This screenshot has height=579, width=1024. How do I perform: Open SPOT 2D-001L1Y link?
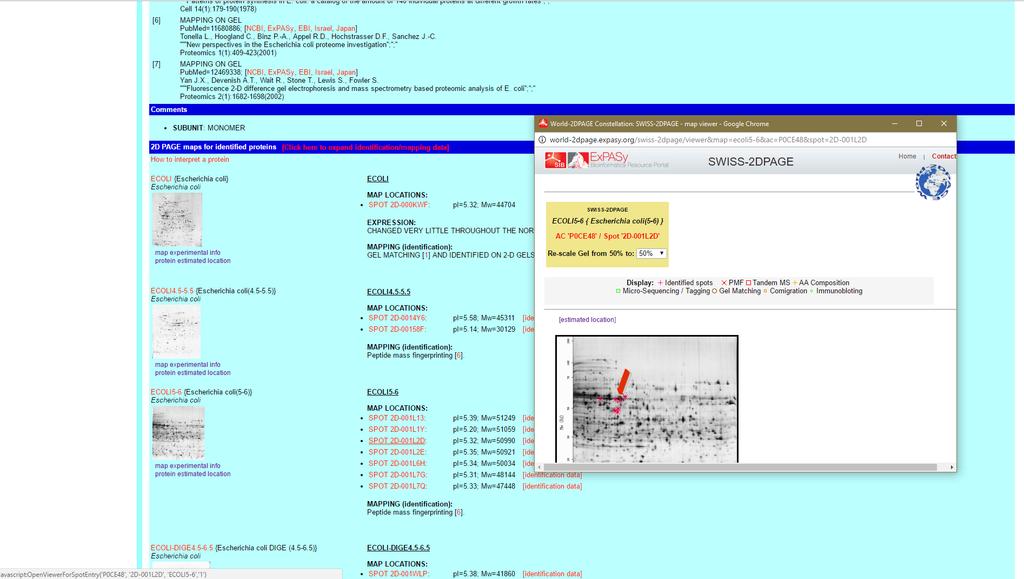click(398, 430)
